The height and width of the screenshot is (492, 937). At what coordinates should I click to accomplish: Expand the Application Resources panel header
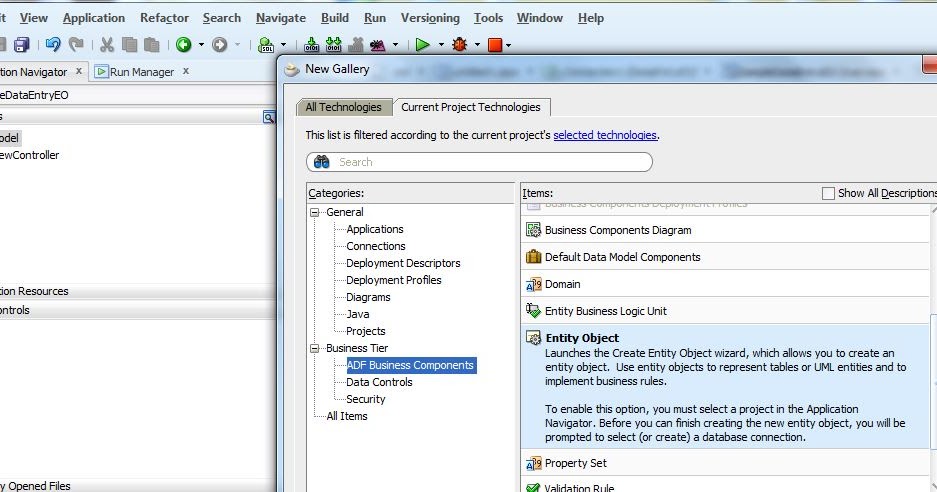(x=137, y=291)
